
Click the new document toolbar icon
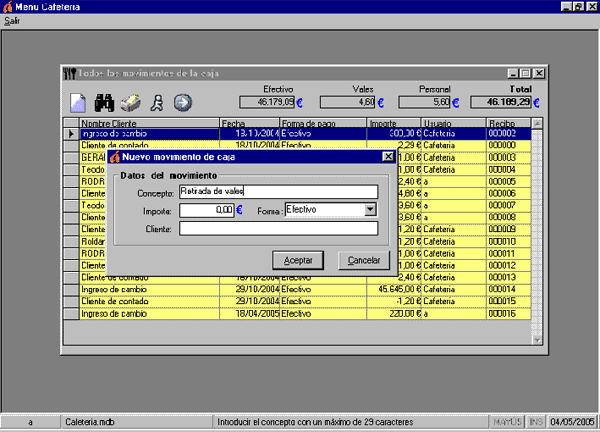click(78, 103)
